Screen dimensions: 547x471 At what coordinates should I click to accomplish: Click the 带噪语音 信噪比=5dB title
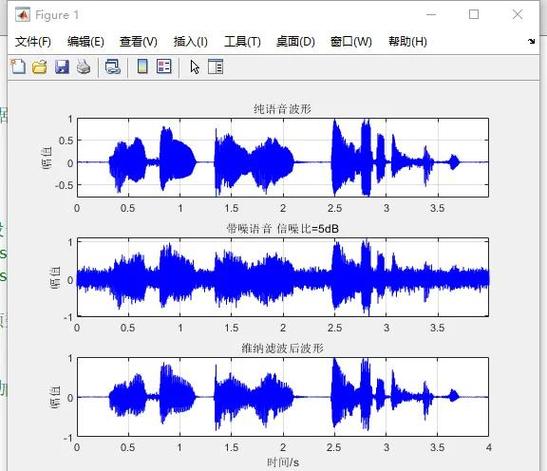(283, 229)
